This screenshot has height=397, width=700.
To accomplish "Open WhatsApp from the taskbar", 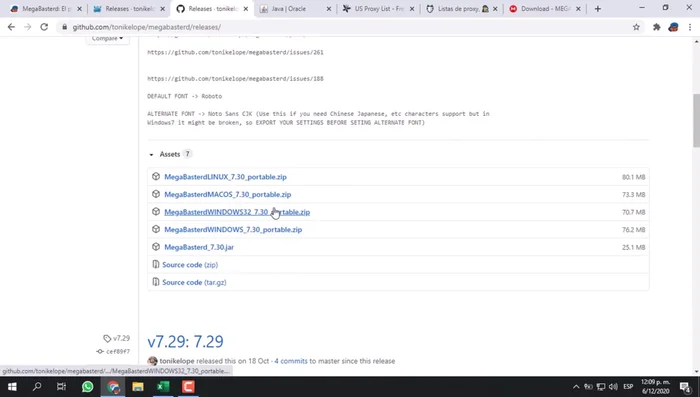I will (x=88, y=387).
